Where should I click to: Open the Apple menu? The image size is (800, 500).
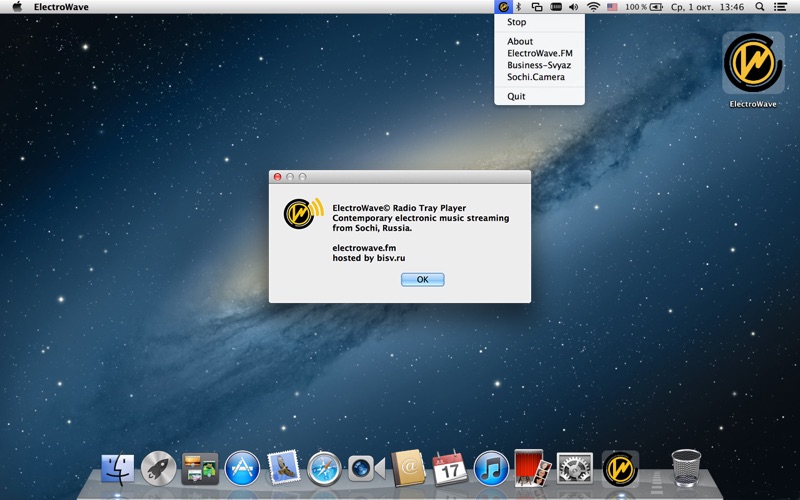point(17,7)
